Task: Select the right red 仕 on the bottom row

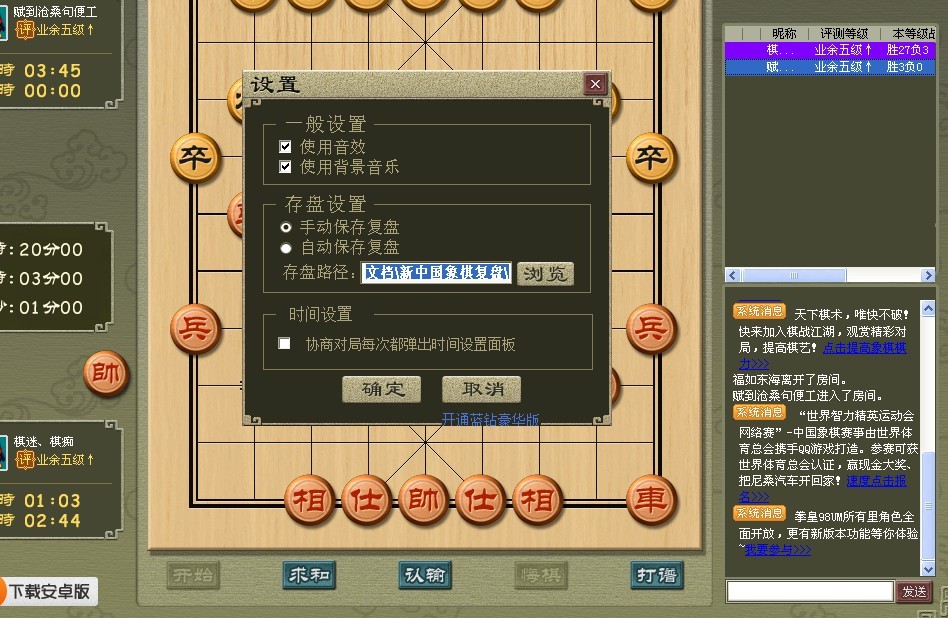Action: (480, 500)
